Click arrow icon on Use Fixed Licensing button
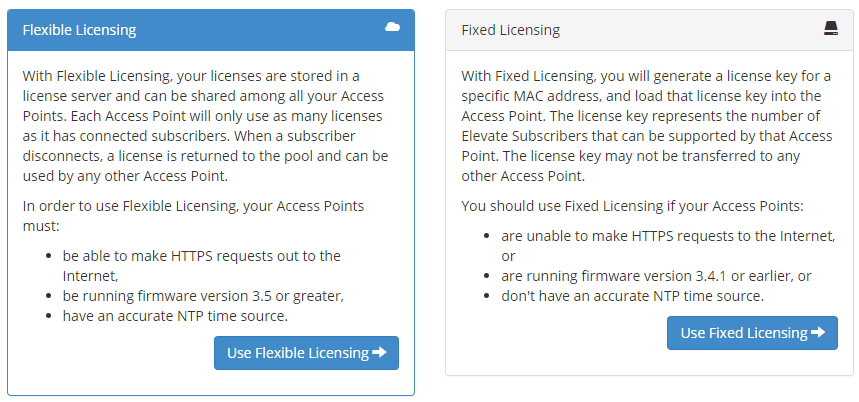The image size is (859, 402). (x=818, y=333)
